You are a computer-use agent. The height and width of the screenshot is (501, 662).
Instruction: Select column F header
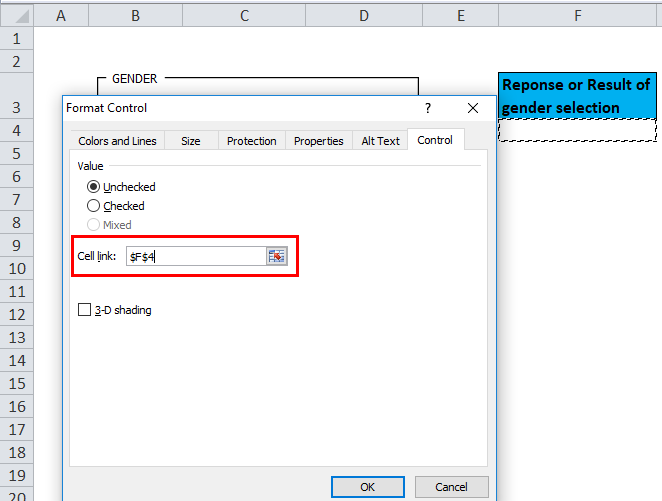click(x=578, y=16)
